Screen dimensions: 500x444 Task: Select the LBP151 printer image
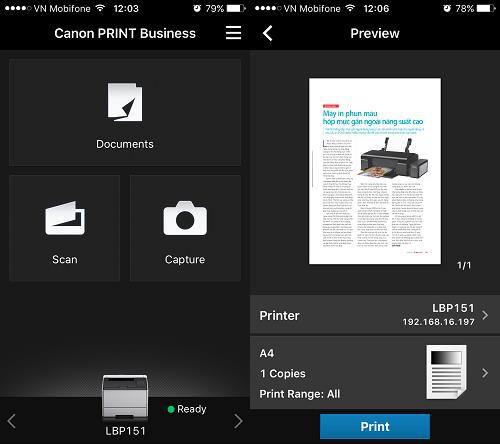125,397
